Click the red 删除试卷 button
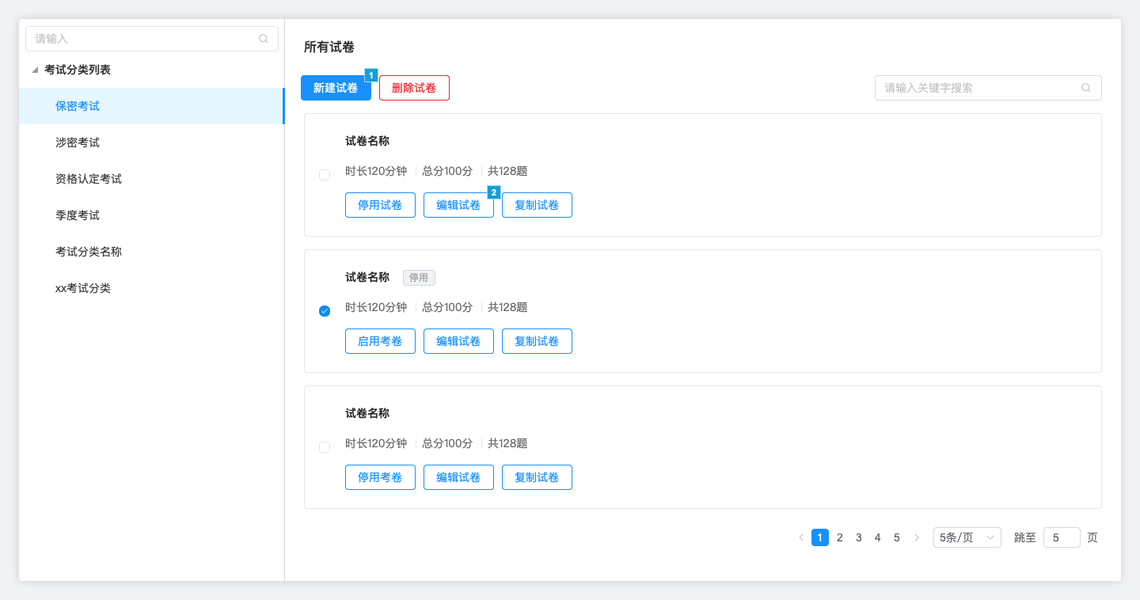The width and height of the screenshot is (1140, 600). click(414, 88)
